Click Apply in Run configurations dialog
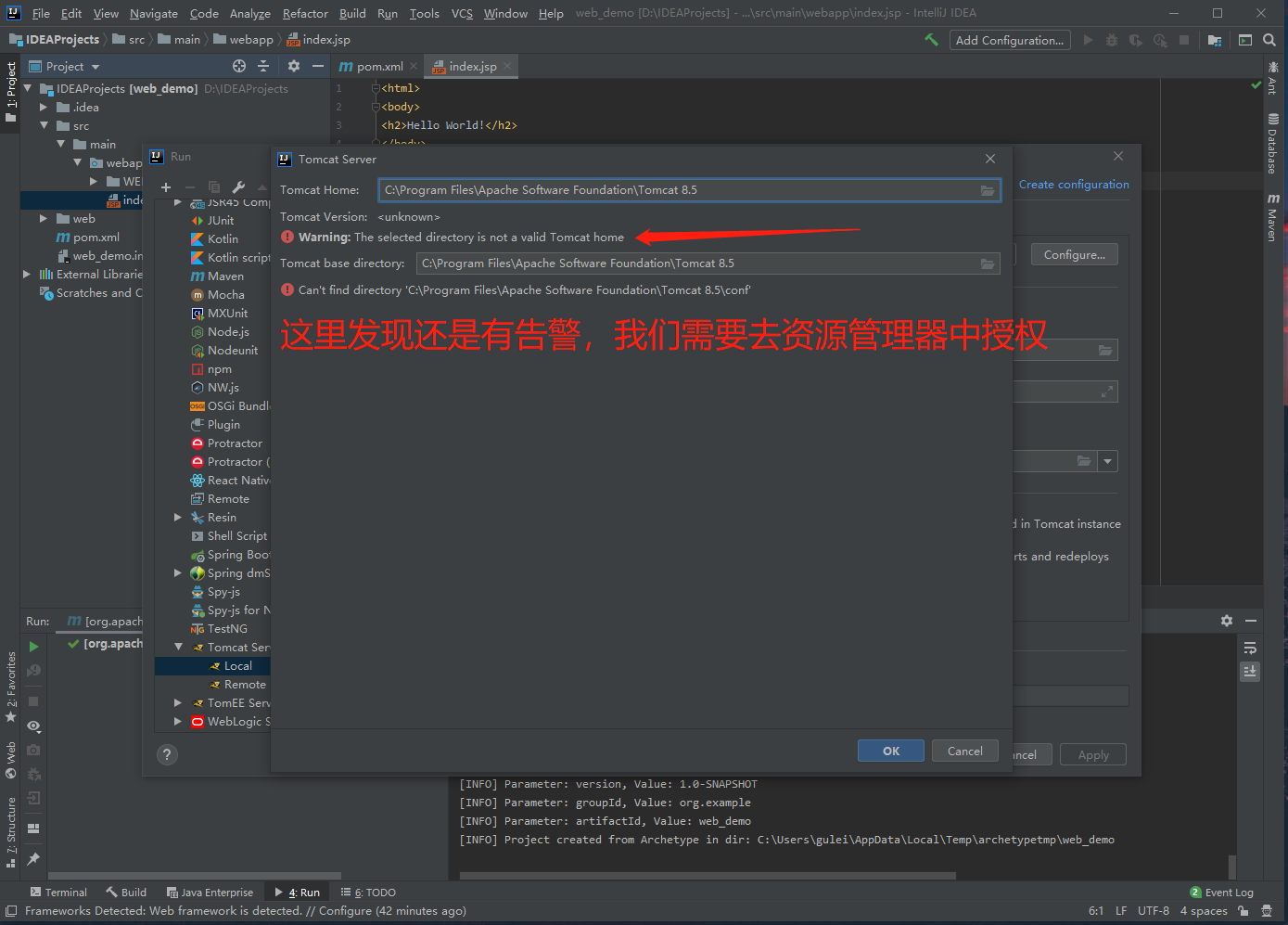1288x925 pixels. click(1093, 755)
